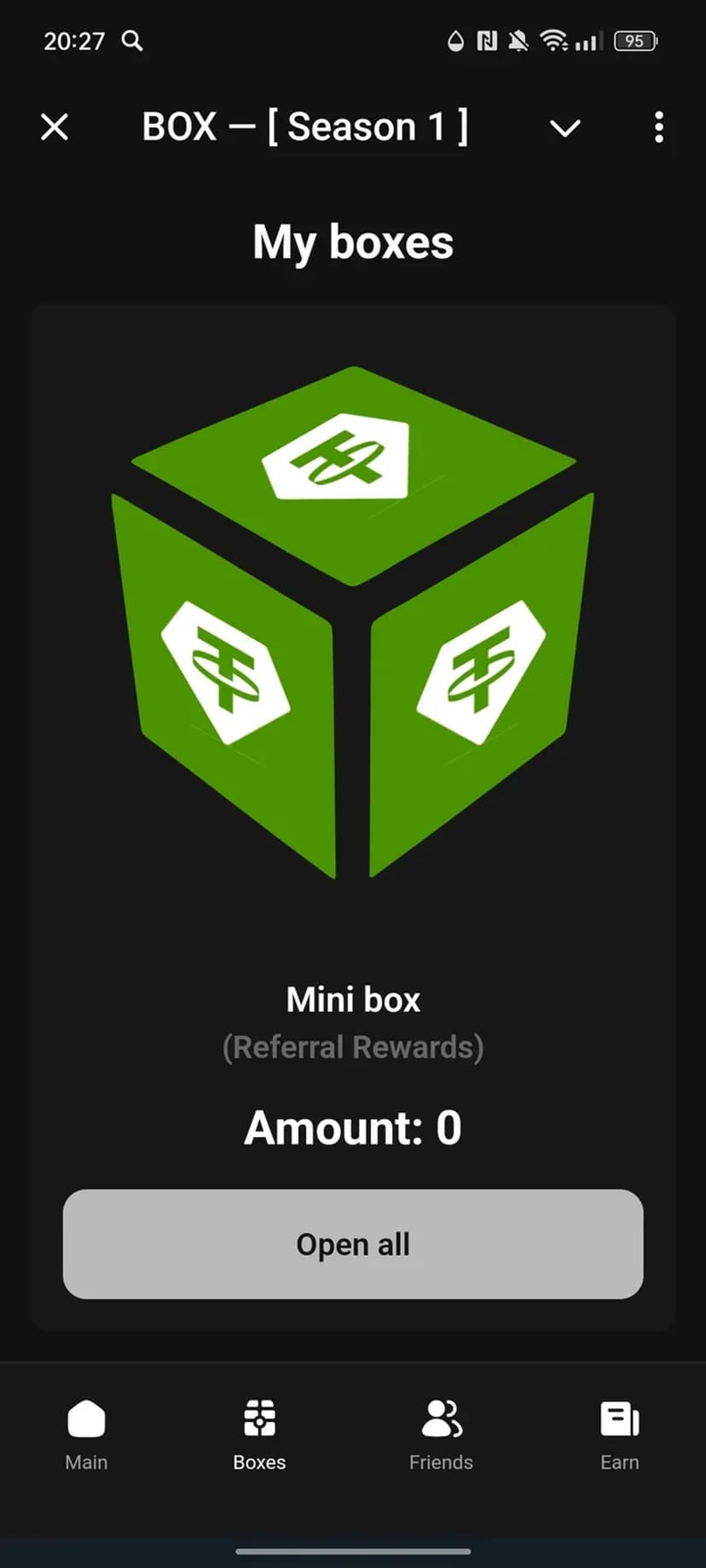
Task: Switch to the Earn tab label
Action: 620,1462
